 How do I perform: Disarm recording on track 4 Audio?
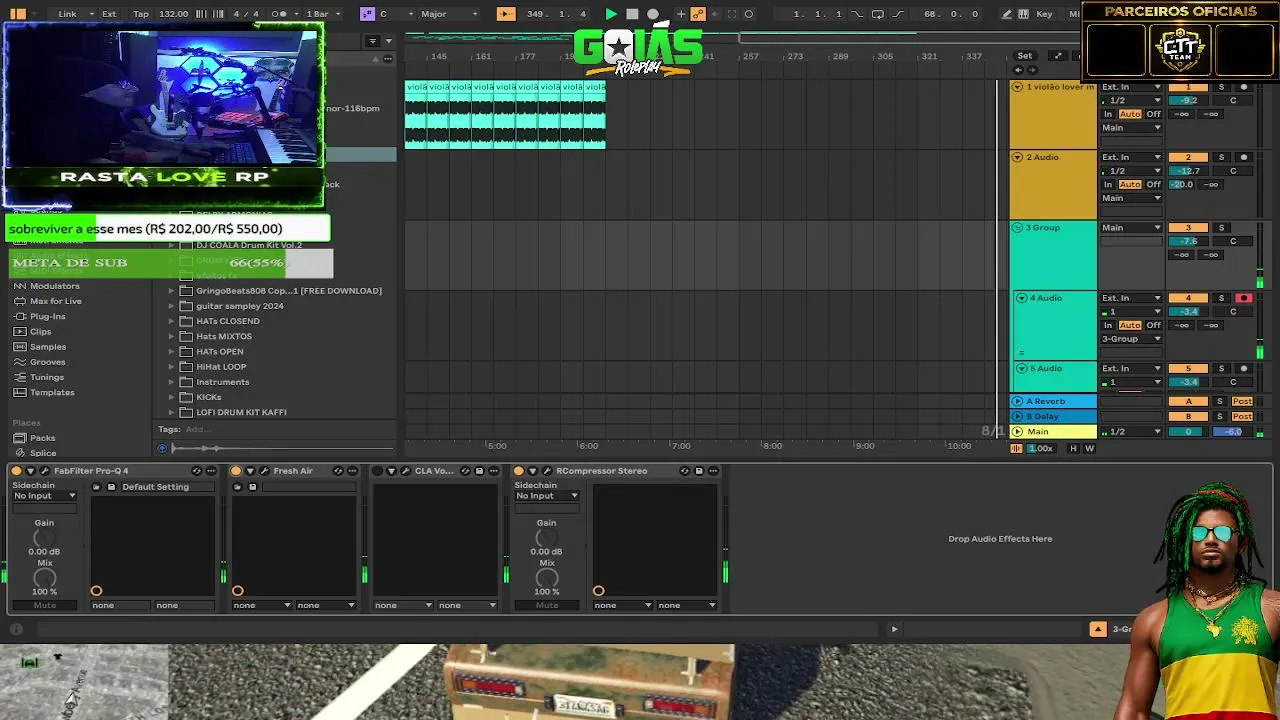point(1244,298)
